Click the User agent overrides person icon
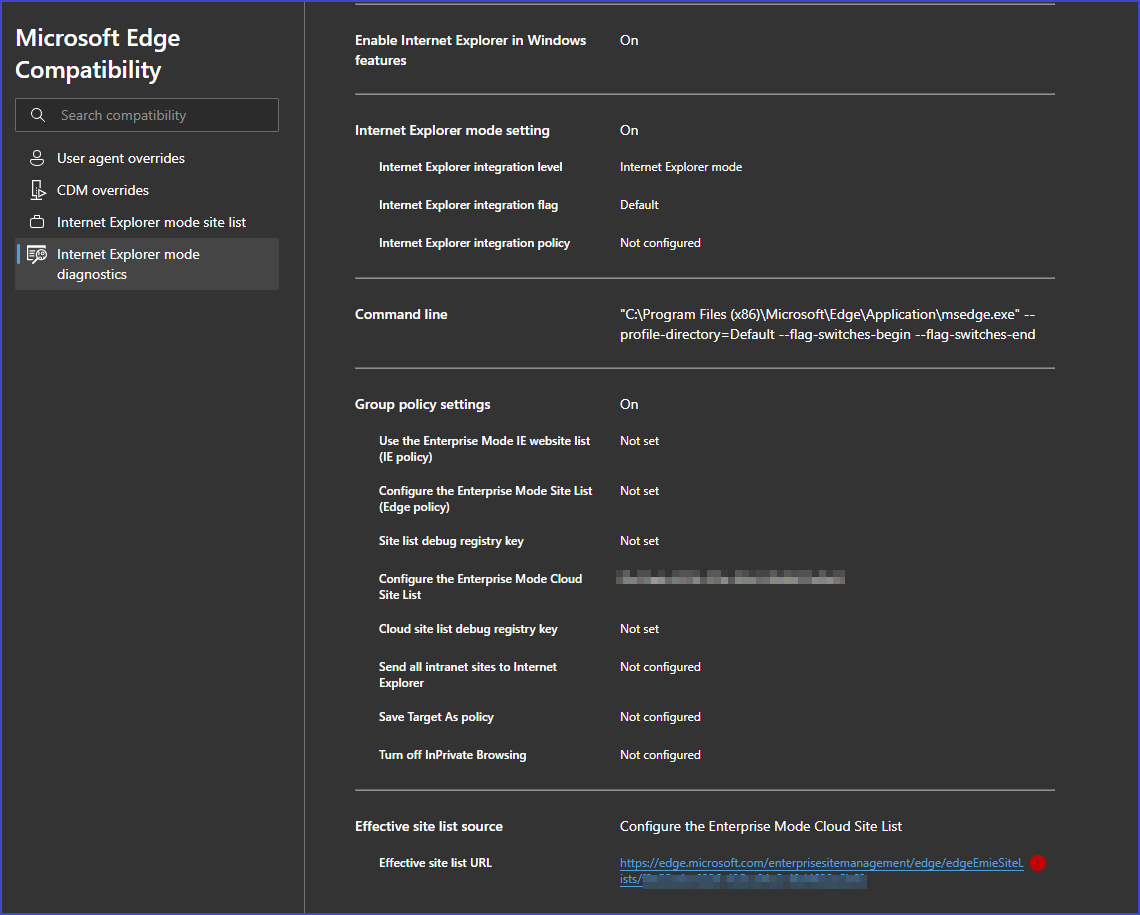Viewport: 1140px width, 915px height. [x=37, y=158]
